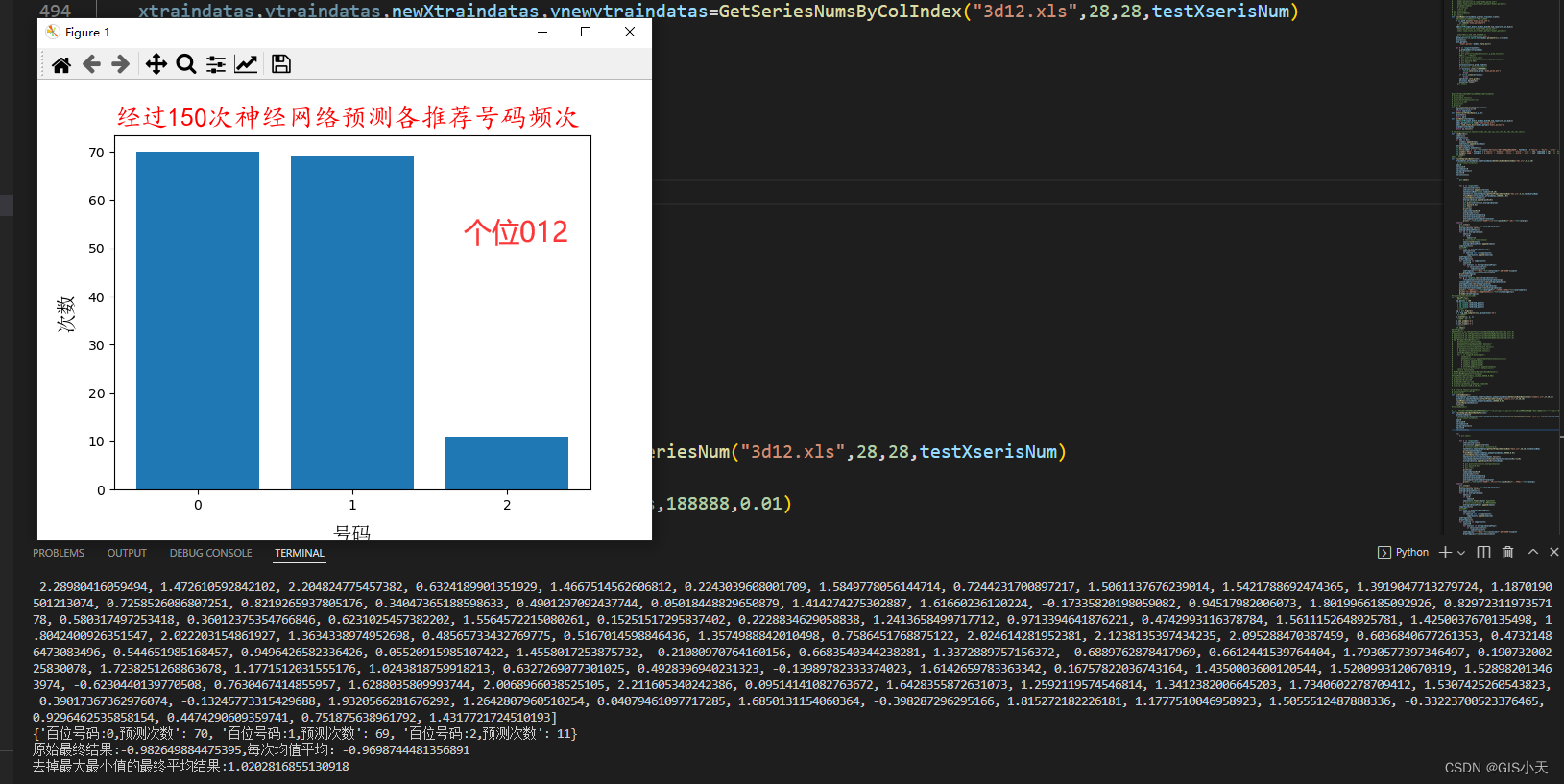Save the figure with floppy icon
Screen dimensions: 1564x784
[281, 64]
